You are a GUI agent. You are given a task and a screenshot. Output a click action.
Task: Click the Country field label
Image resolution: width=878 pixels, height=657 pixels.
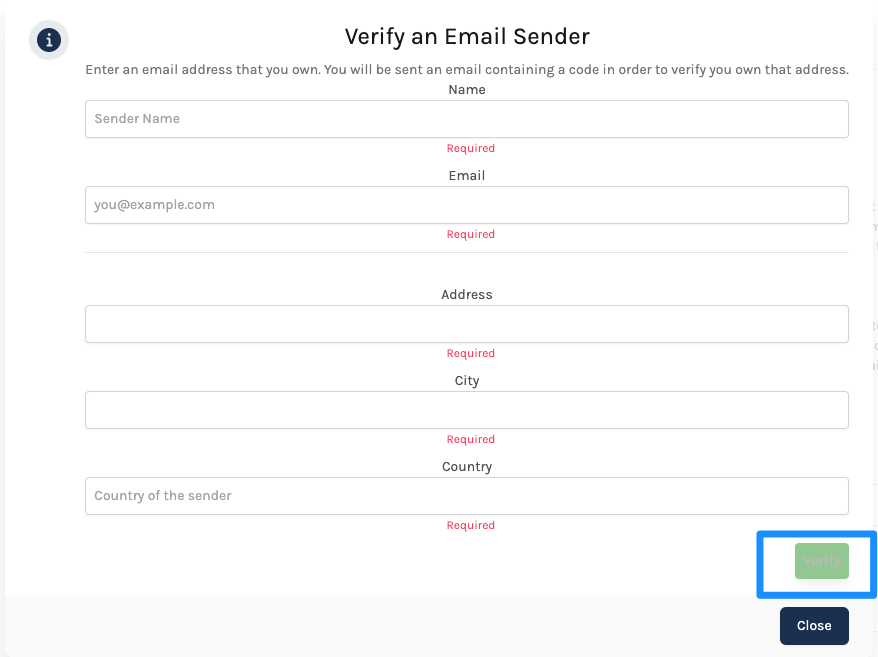(466, 467)
